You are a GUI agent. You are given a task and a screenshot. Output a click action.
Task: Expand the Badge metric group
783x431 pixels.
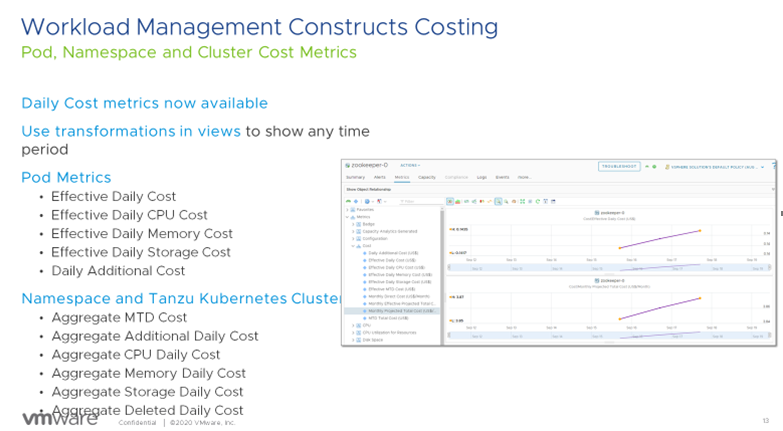[353, 224]
